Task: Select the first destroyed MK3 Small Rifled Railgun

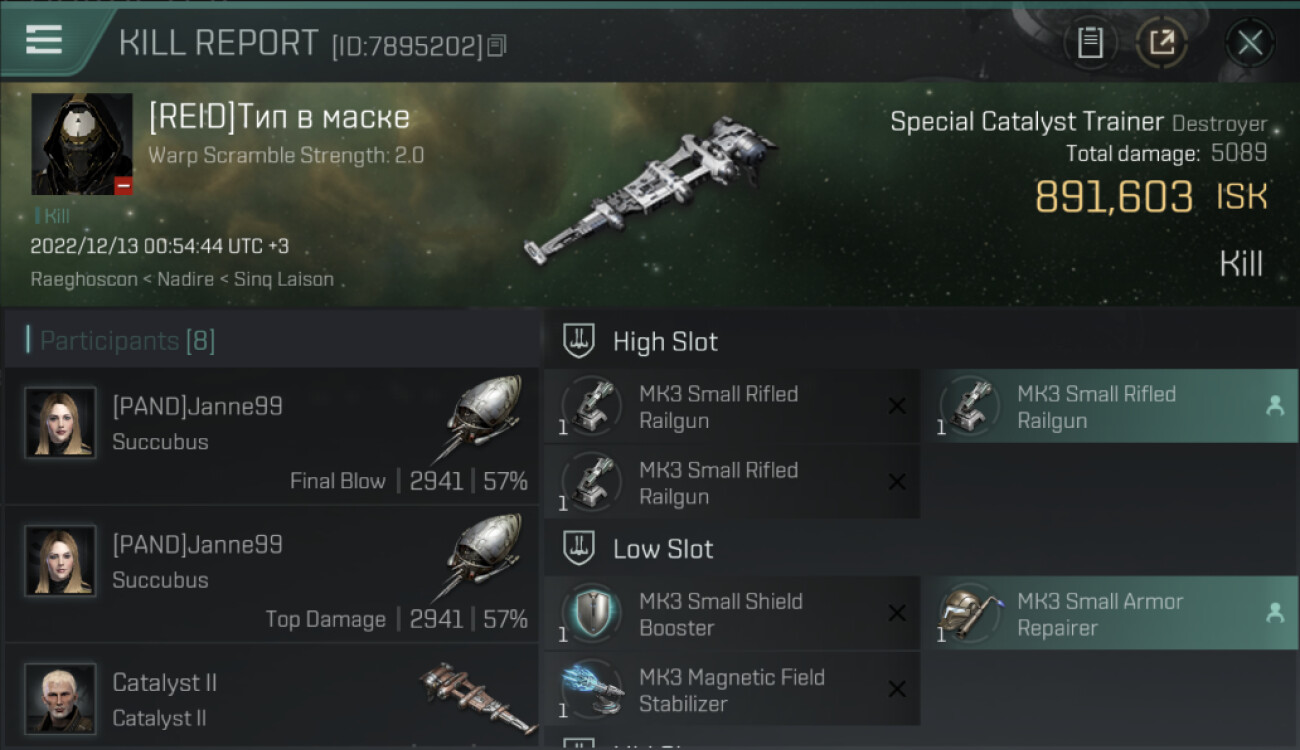Action: click(732, 406)
